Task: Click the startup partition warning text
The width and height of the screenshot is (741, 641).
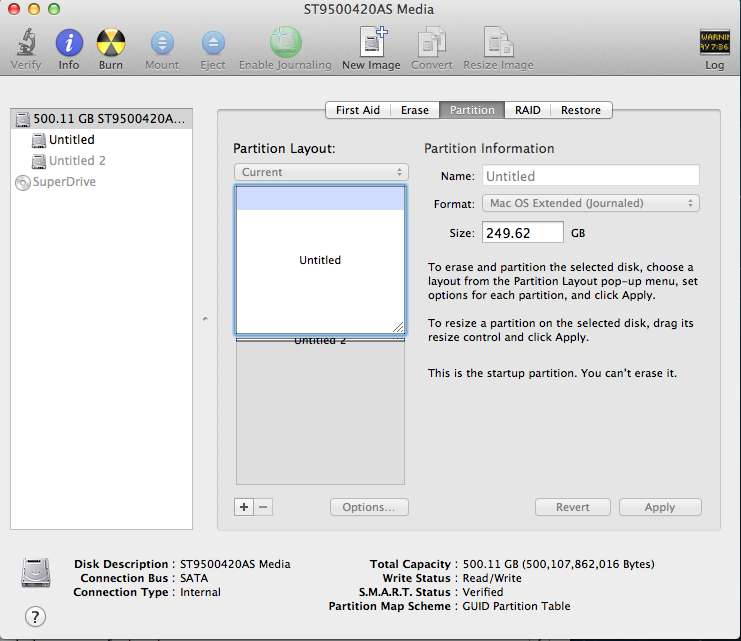Action: tap(552, 373)
